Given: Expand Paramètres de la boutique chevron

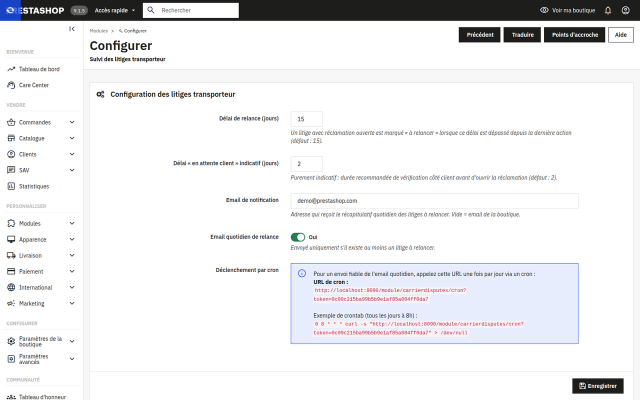Looking at the screenshot, I should click(72, 341).
